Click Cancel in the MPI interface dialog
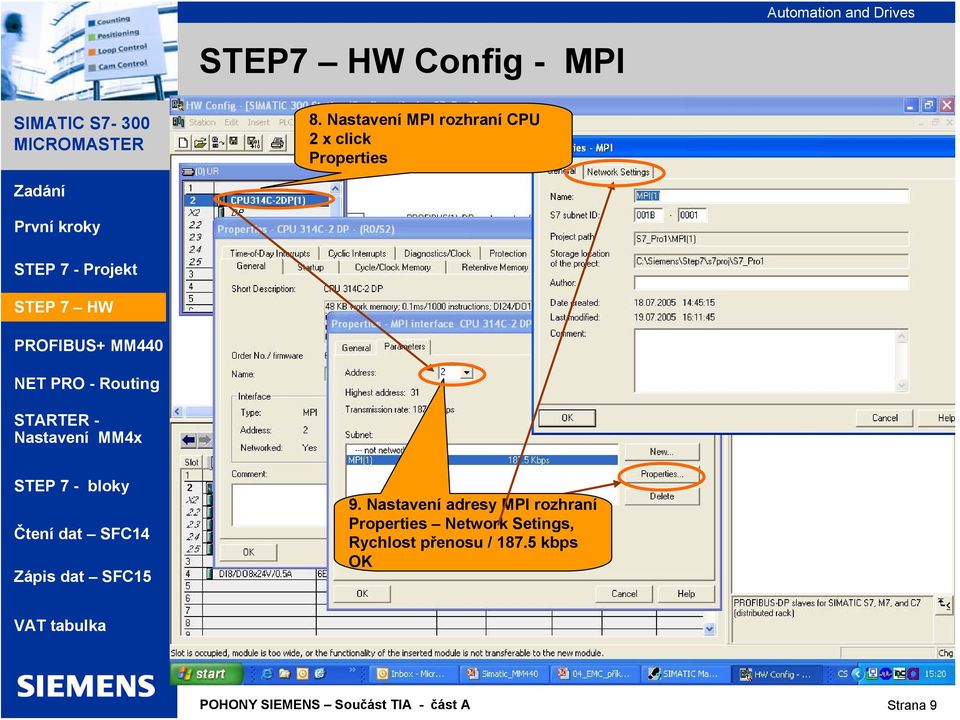 (624, 593)
